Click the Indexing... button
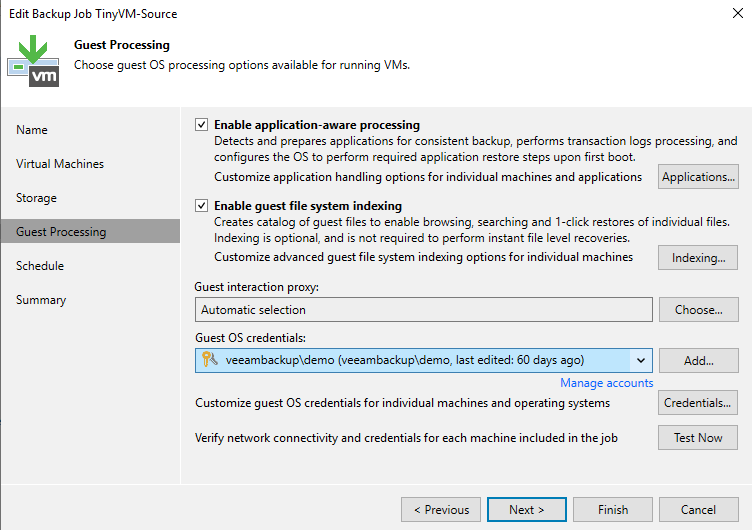This screenshot has height=530, width=752. (698, 258)
